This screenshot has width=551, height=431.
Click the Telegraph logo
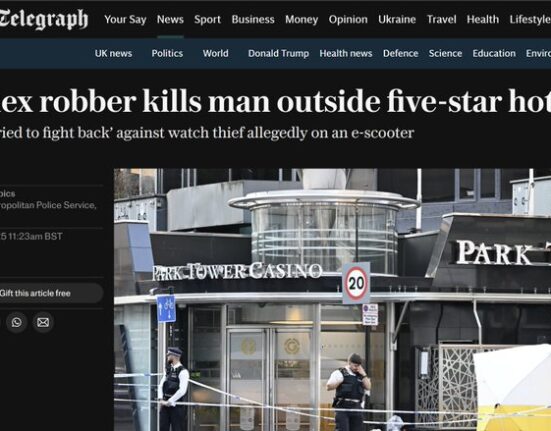[44, 19]
